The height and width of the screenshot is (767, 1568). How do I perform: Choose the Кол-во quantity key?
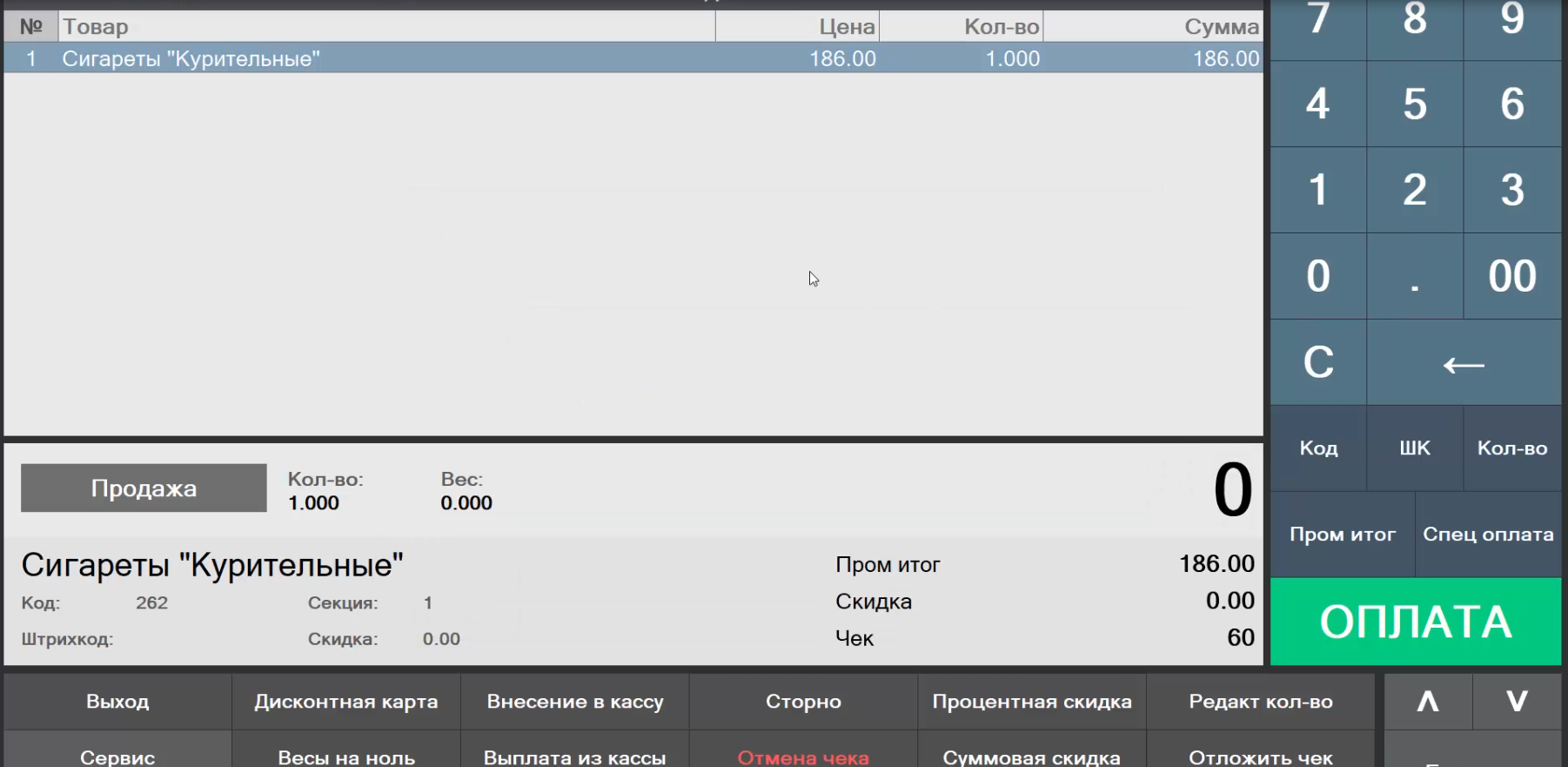point(1512,448)
